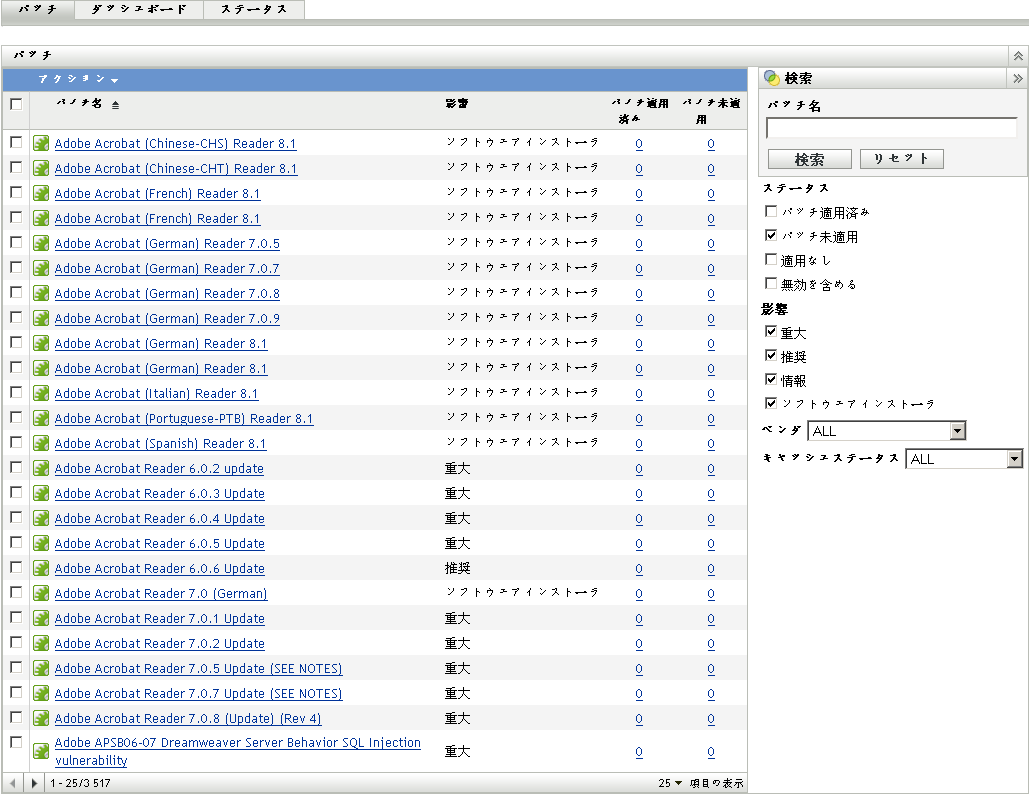This screenshot has height=795, width=1029.
Task: Click the 影響 column header
Action: tap(457, 103)
